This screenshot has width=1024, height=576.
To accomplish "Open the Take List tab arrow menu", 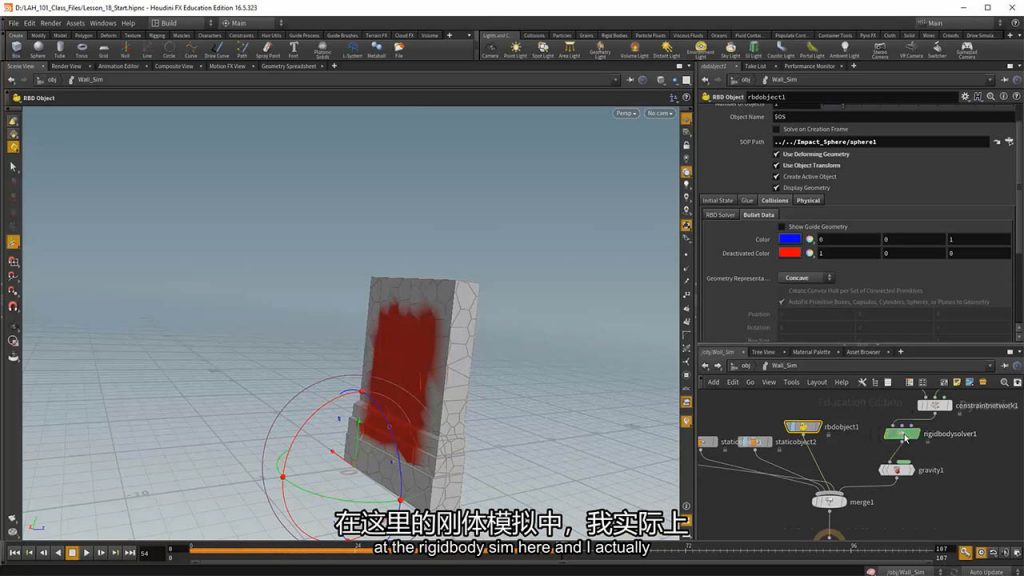I will pos(775,66).
